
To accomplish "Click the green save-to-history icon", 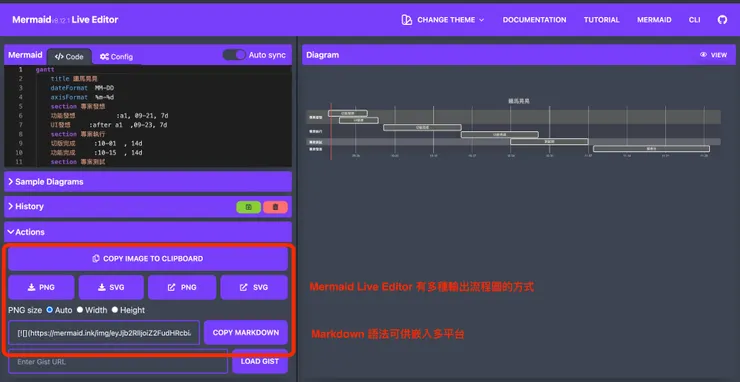I will pos(248,207).
